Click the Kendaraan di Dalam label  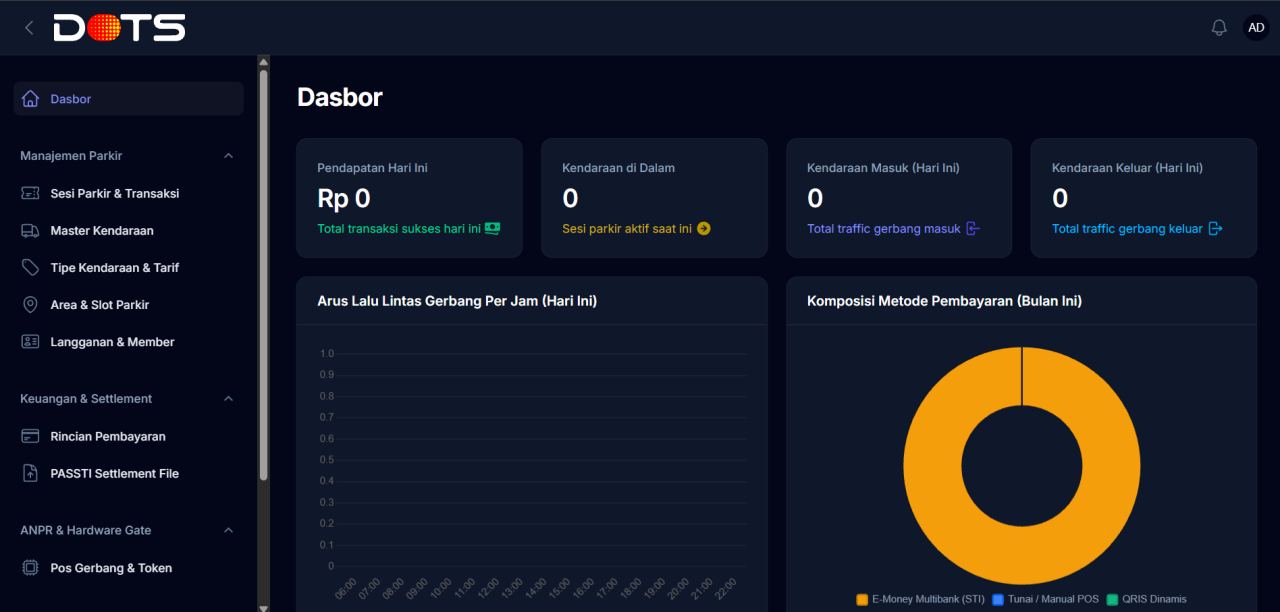point(618,168)
